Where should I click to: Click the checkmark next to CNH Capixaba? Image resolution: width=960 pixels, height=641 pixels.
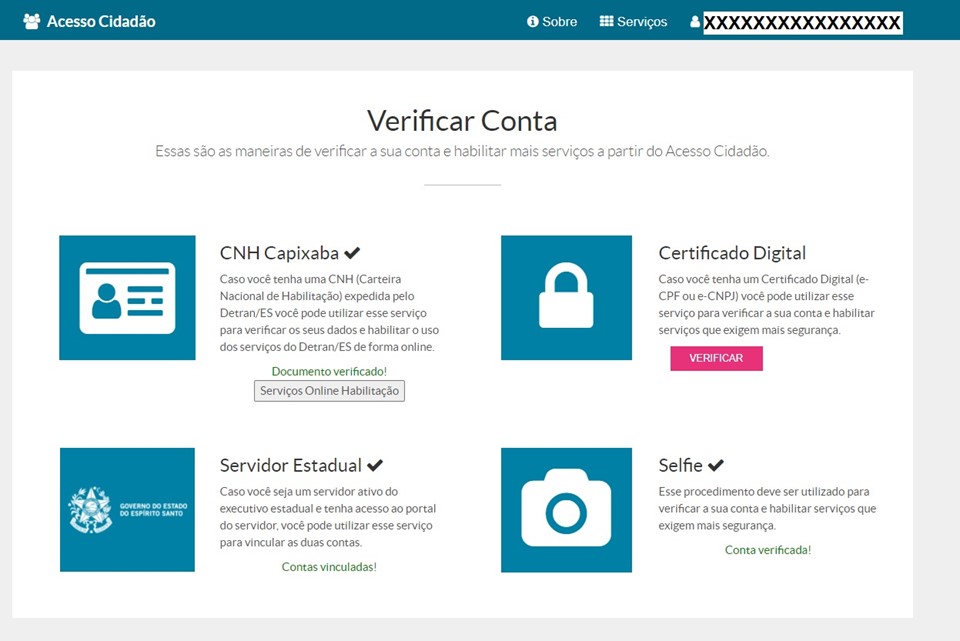[352, 253]
